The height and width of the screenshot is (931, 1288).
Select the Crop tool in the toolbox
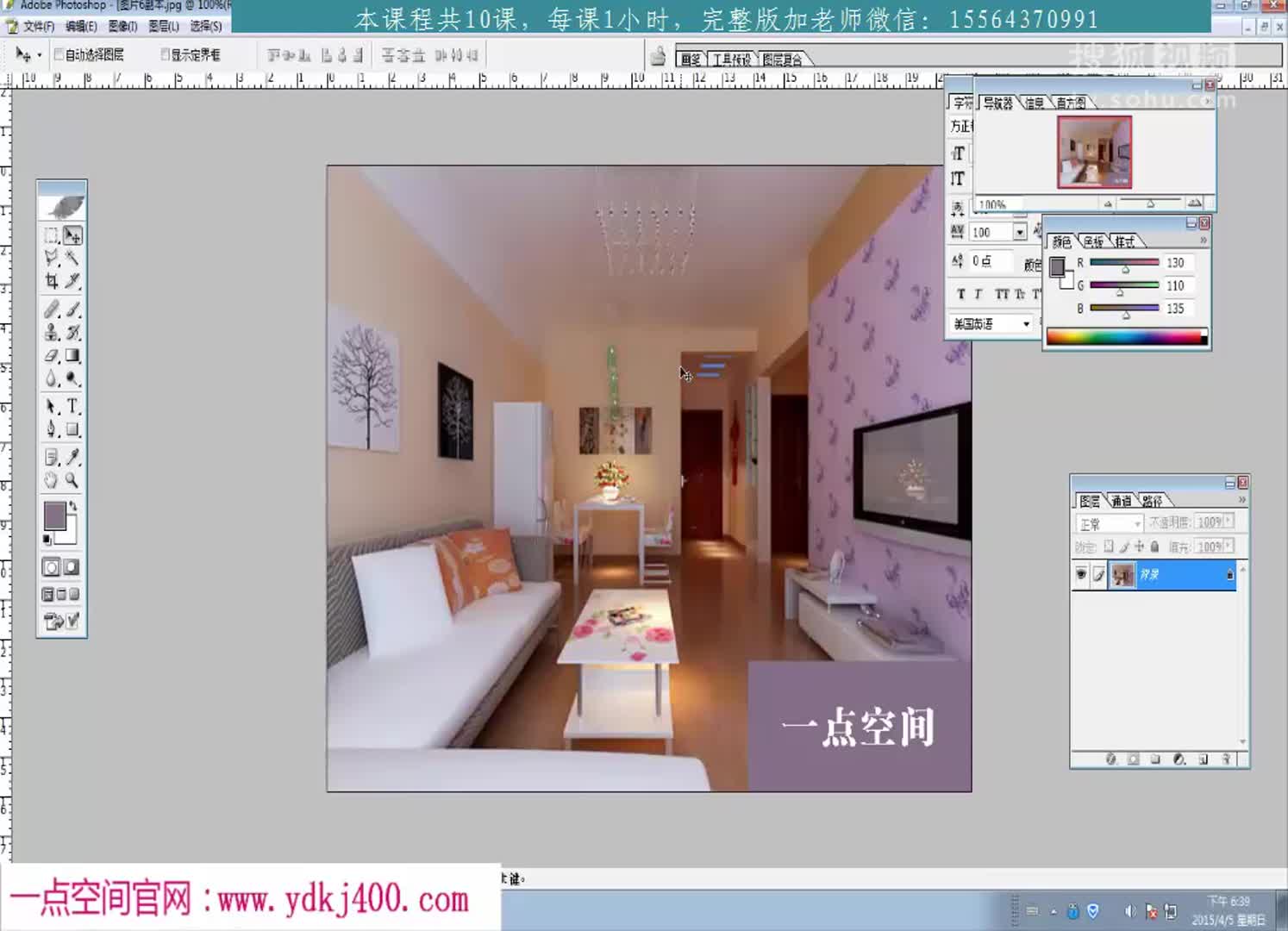tap(50, 281)
